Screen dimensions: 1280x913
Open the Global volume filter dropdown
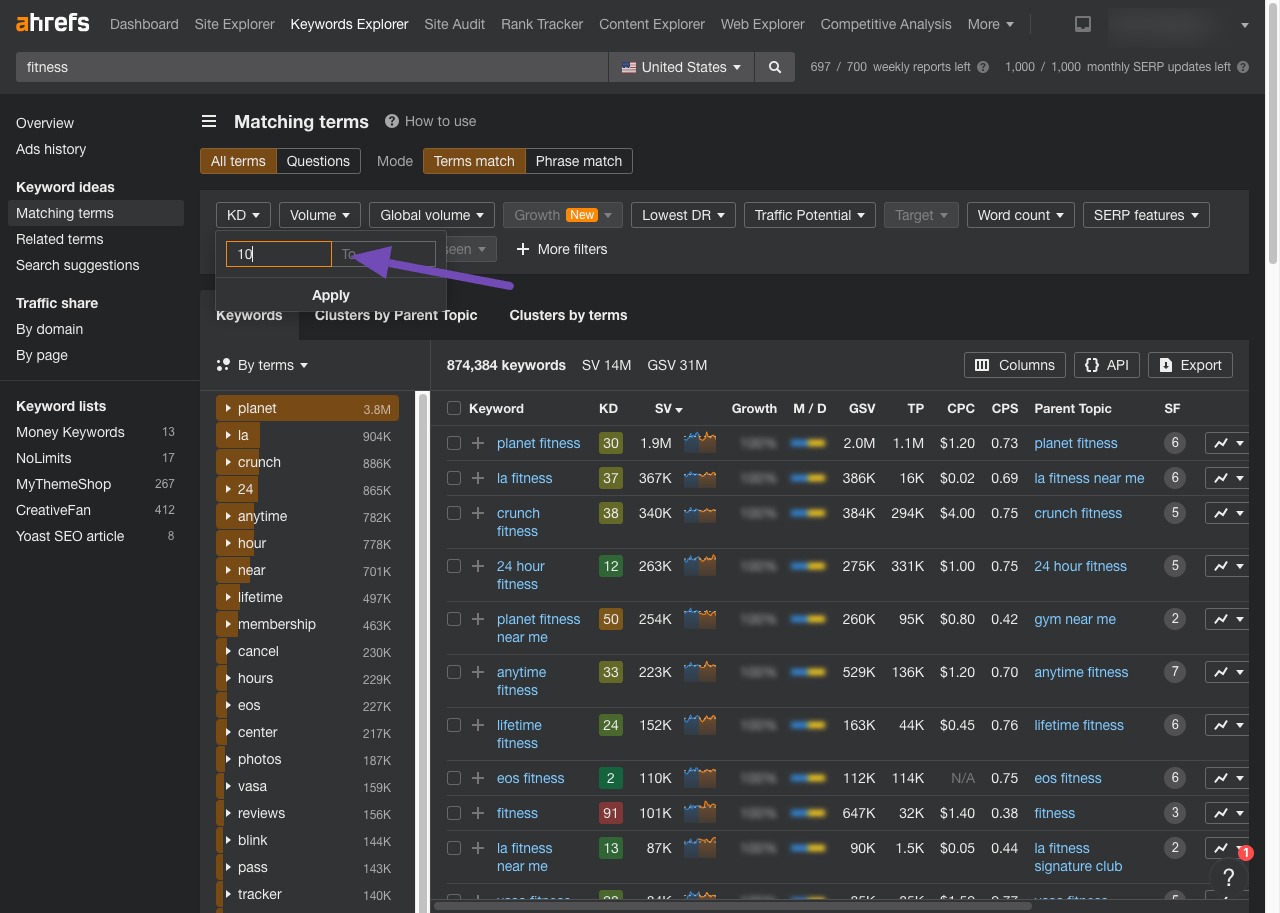[x=432, y=215]
